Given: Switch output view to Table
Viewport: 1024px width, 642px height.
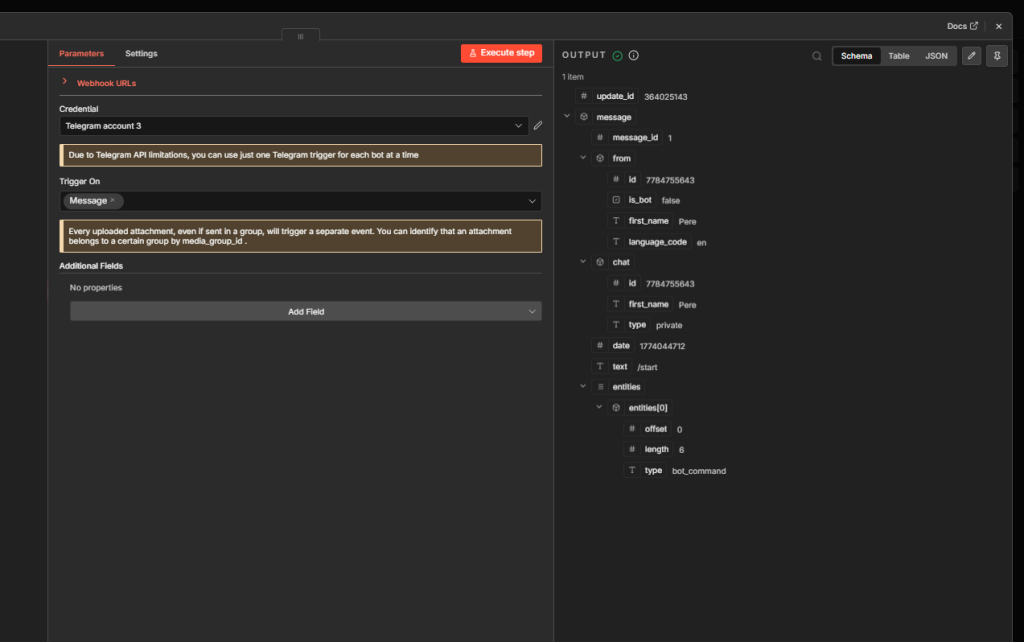Looking at the screenshot, I should point(898,55).
